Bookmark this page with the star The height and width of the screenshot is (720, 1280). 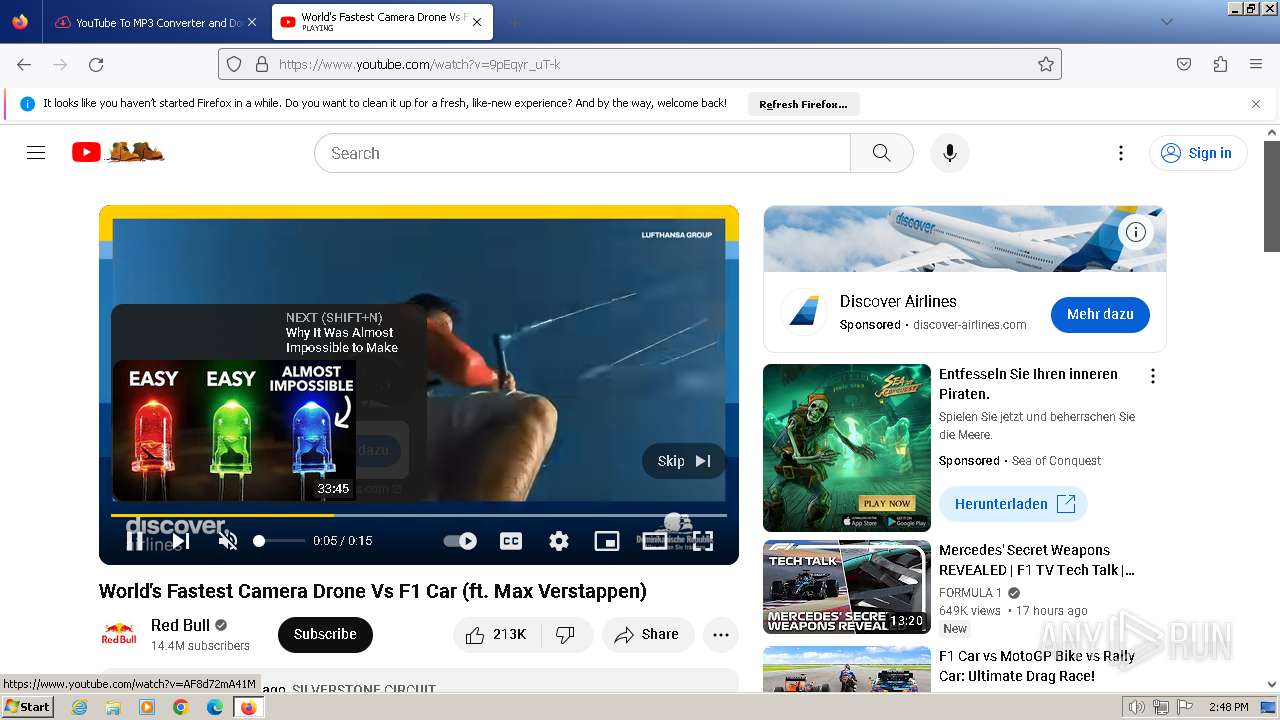[x=1046, y=64]
